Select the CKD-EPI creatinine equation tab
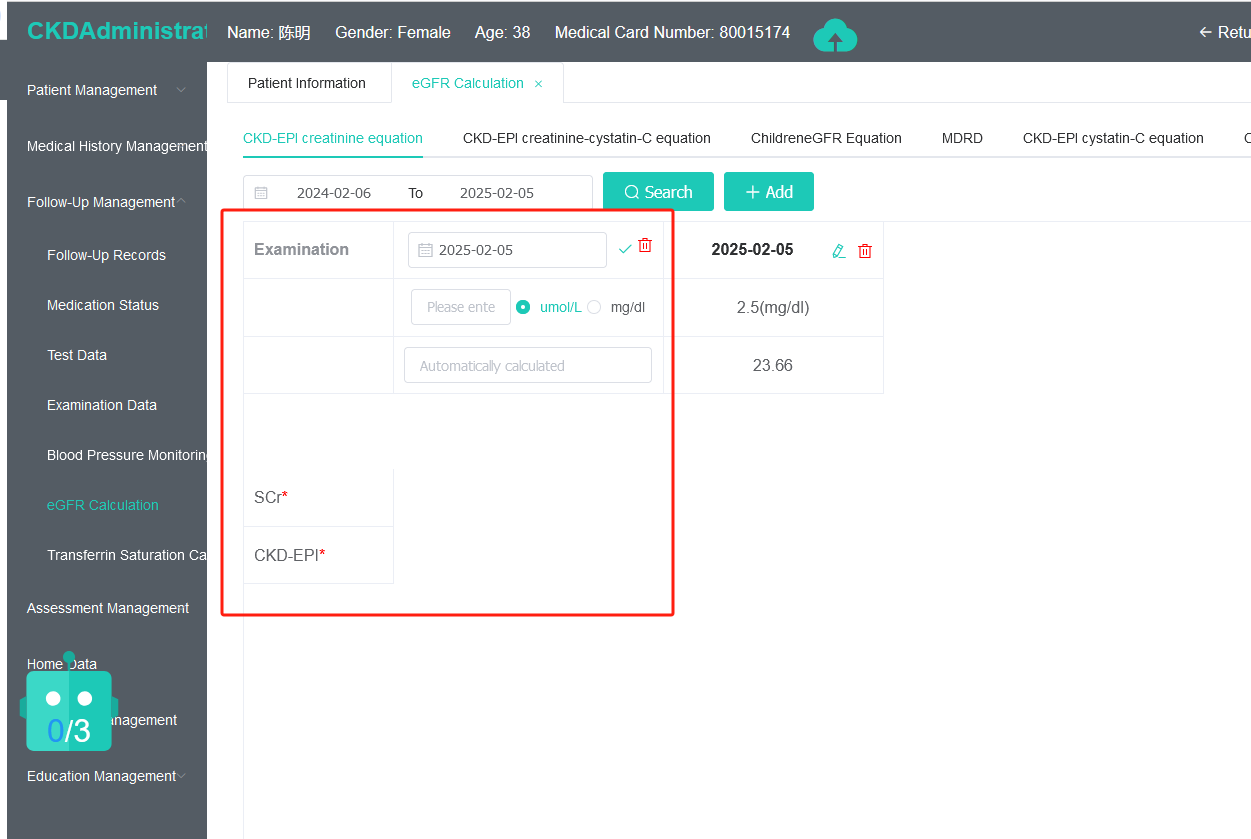Viewport: 1251px width, 839px height. [333, 138]
